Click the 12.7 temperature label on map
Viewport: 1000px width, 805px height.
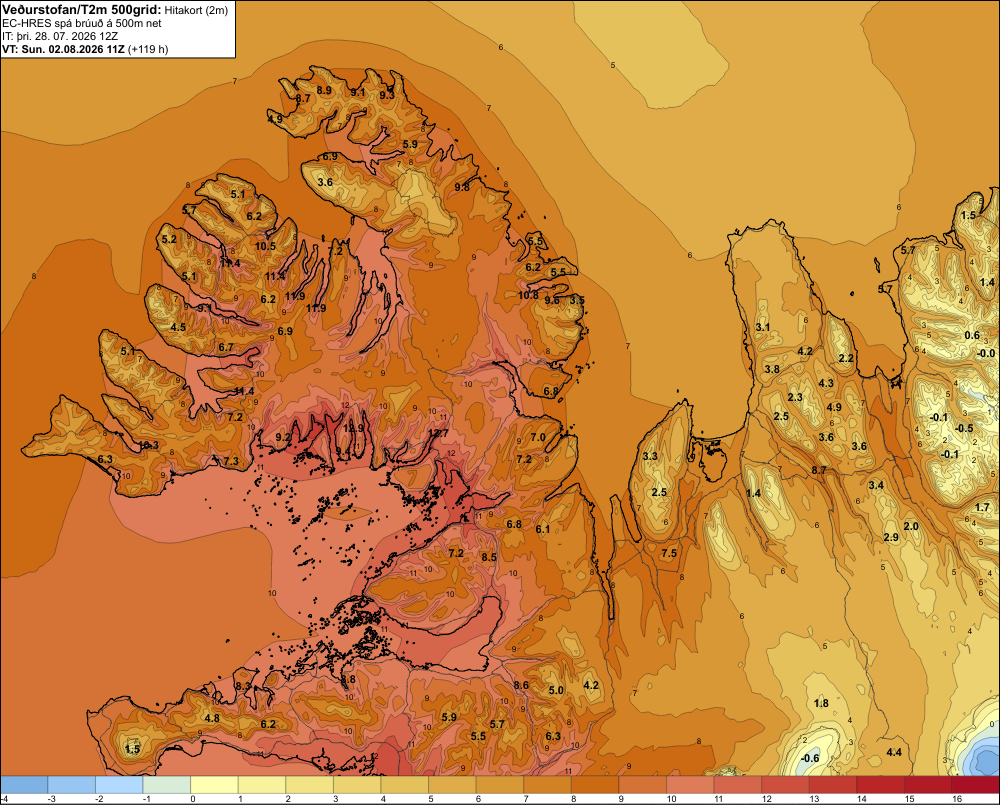(x=438, y=433)
